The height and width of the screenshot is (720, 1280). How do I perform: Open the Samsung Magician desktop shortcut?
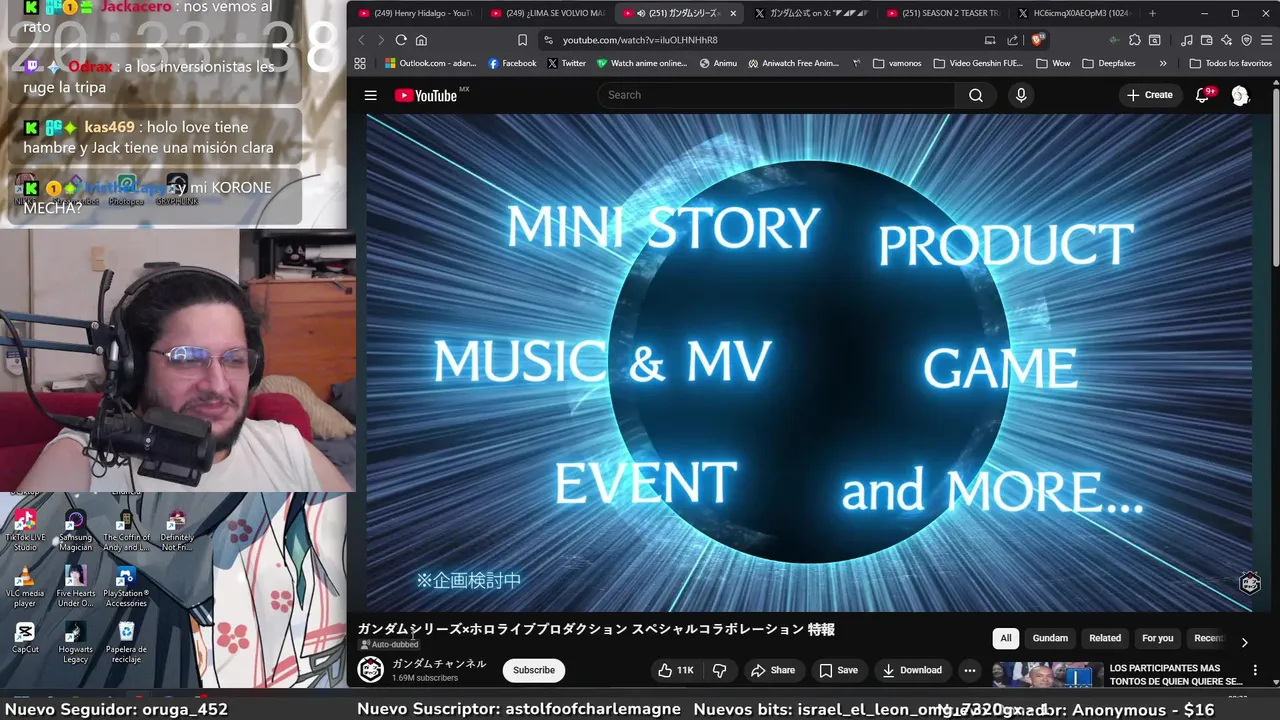tap(75, 531)
